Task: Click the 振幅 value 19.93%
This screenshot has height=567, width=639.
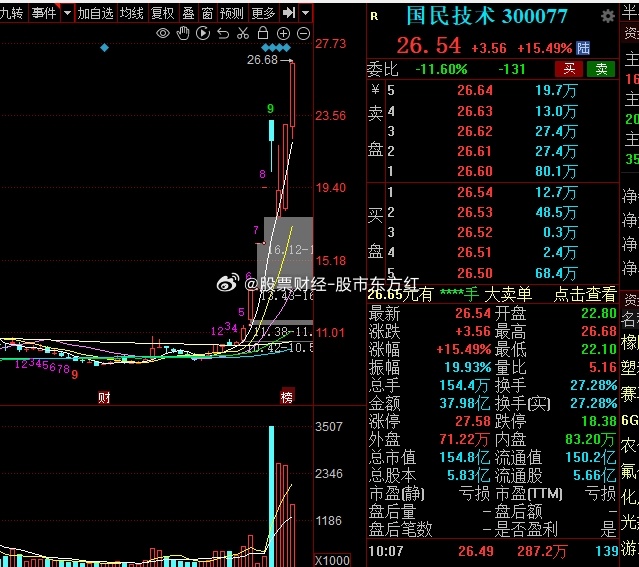Action: click(467, 367)
